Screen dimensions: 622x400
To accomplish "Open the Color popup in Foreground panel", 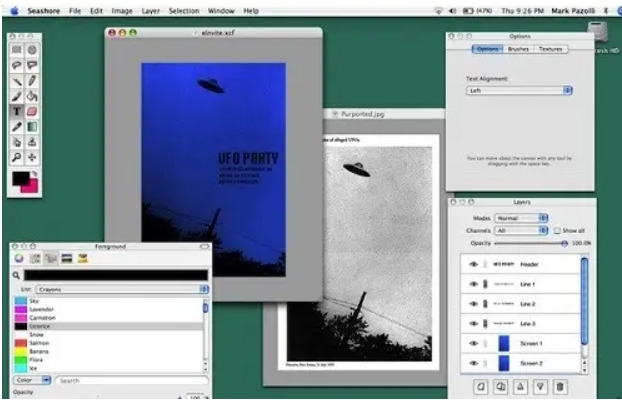I will click(32, 380).
